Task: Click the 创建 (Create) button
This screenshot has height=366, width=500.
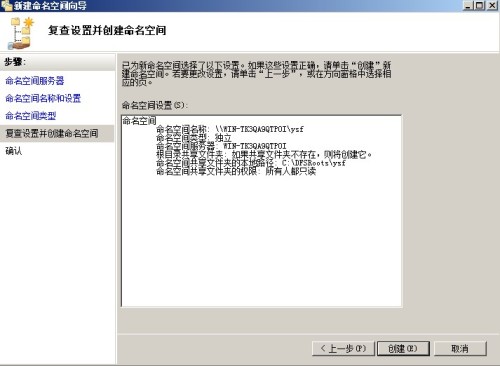Action: 403,348
